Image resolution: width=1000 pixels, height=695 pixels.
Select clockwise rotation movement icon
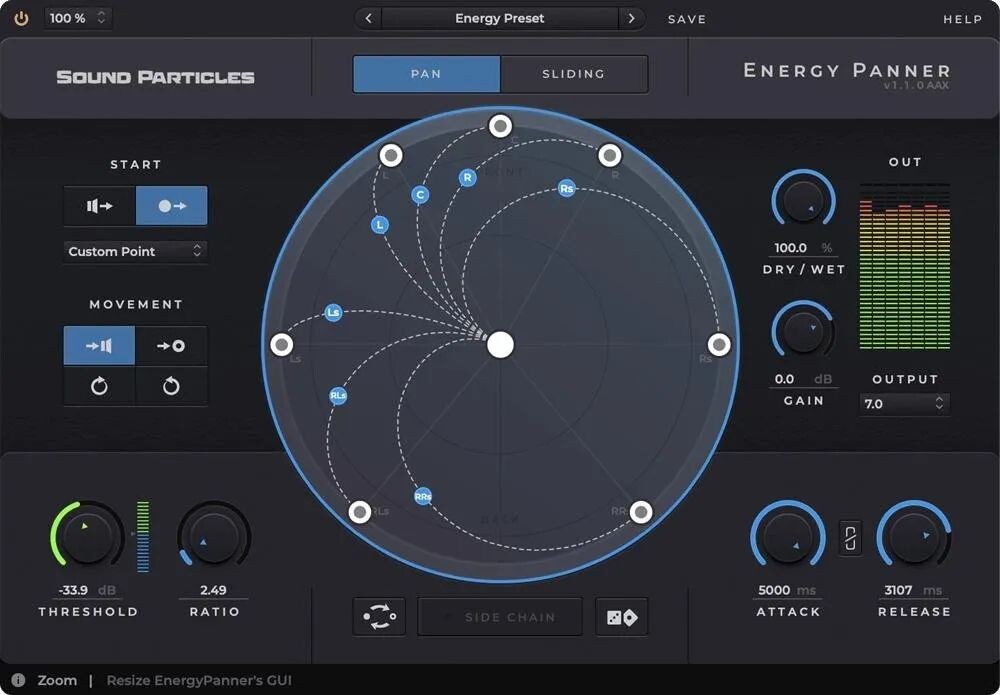click(x=99, y=386)
